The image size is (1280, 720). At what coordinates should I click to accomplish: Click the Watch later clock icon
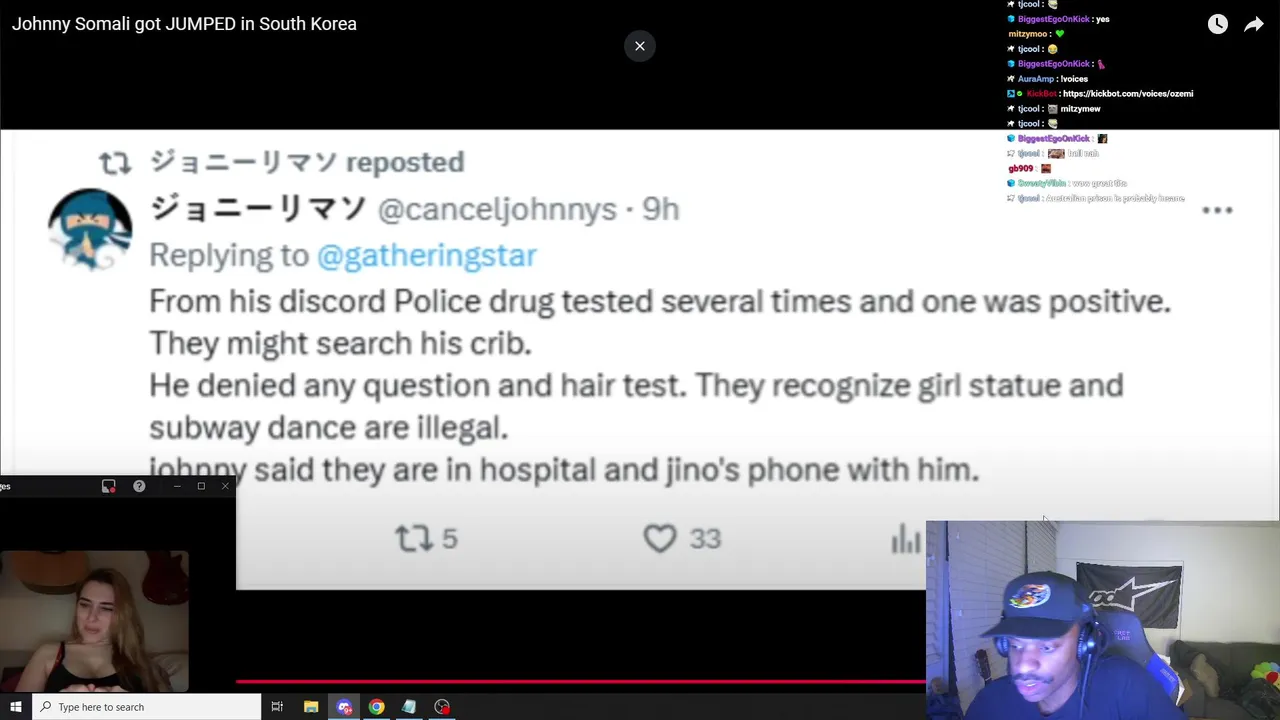(1217, 25)
